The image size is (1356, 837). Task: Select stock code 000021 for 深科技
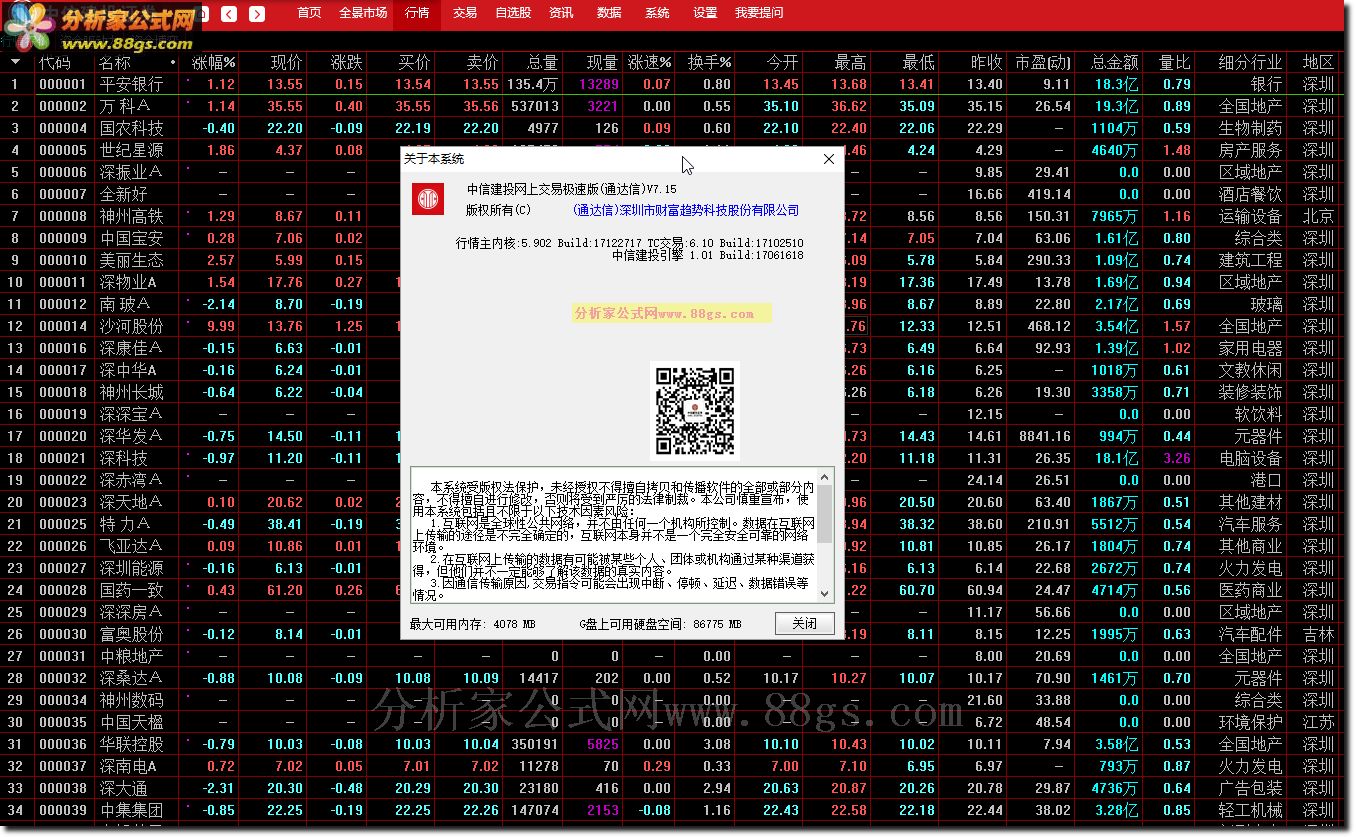[63, 458]
